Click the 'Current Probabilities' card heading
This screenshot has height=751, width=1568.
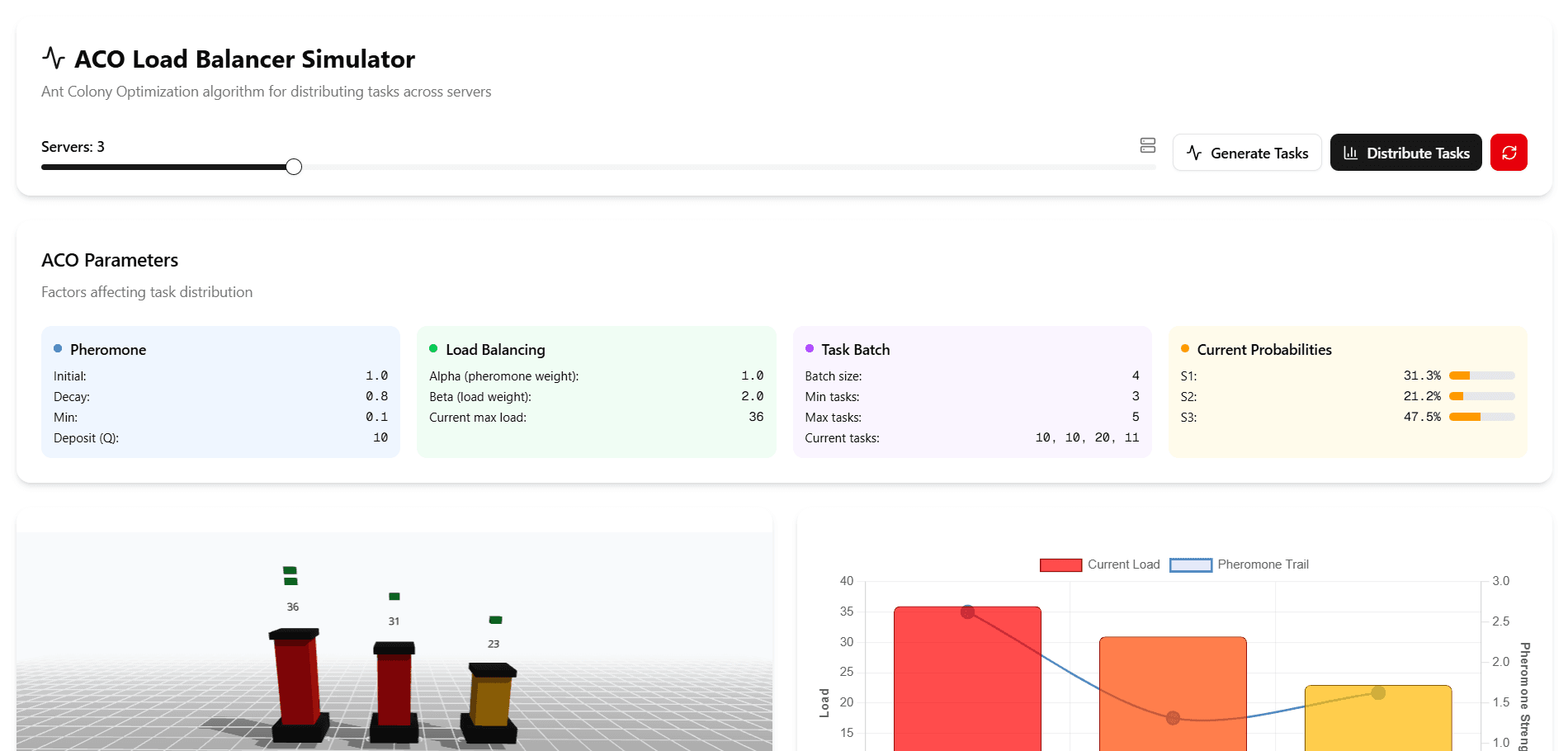[x=1264, y=349]
